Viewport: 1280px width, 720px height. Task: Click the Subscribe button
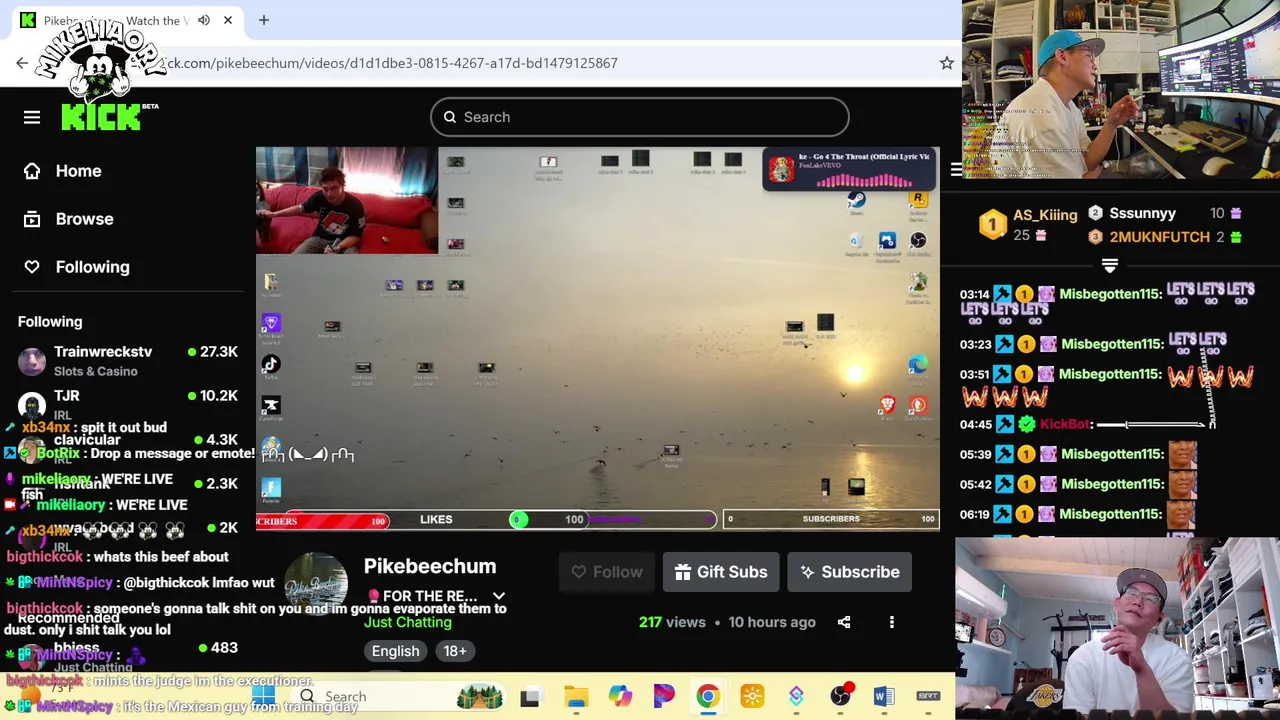(x=849, y=572)
